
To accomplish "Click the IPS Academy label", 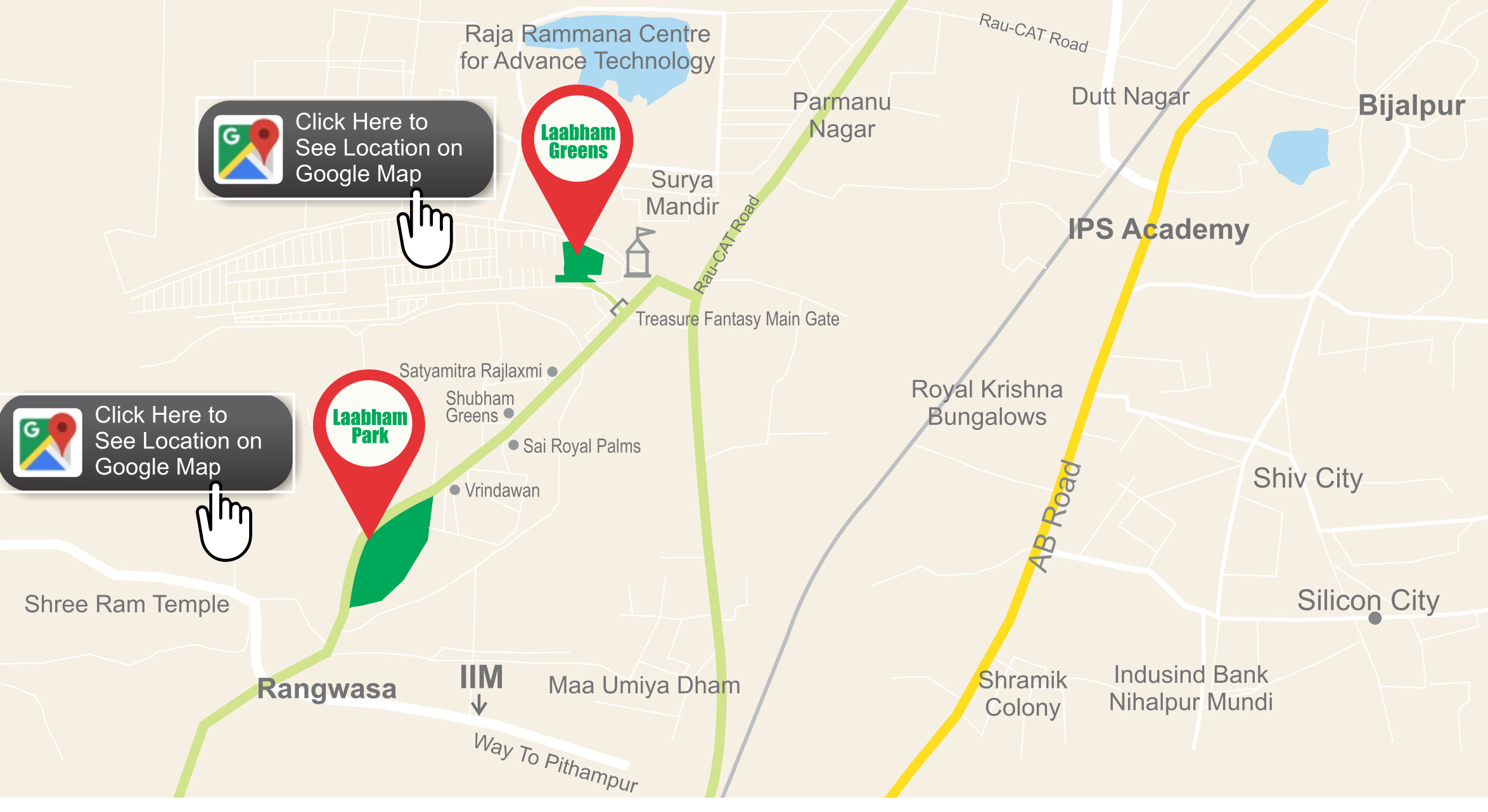I will (1158, 229).
